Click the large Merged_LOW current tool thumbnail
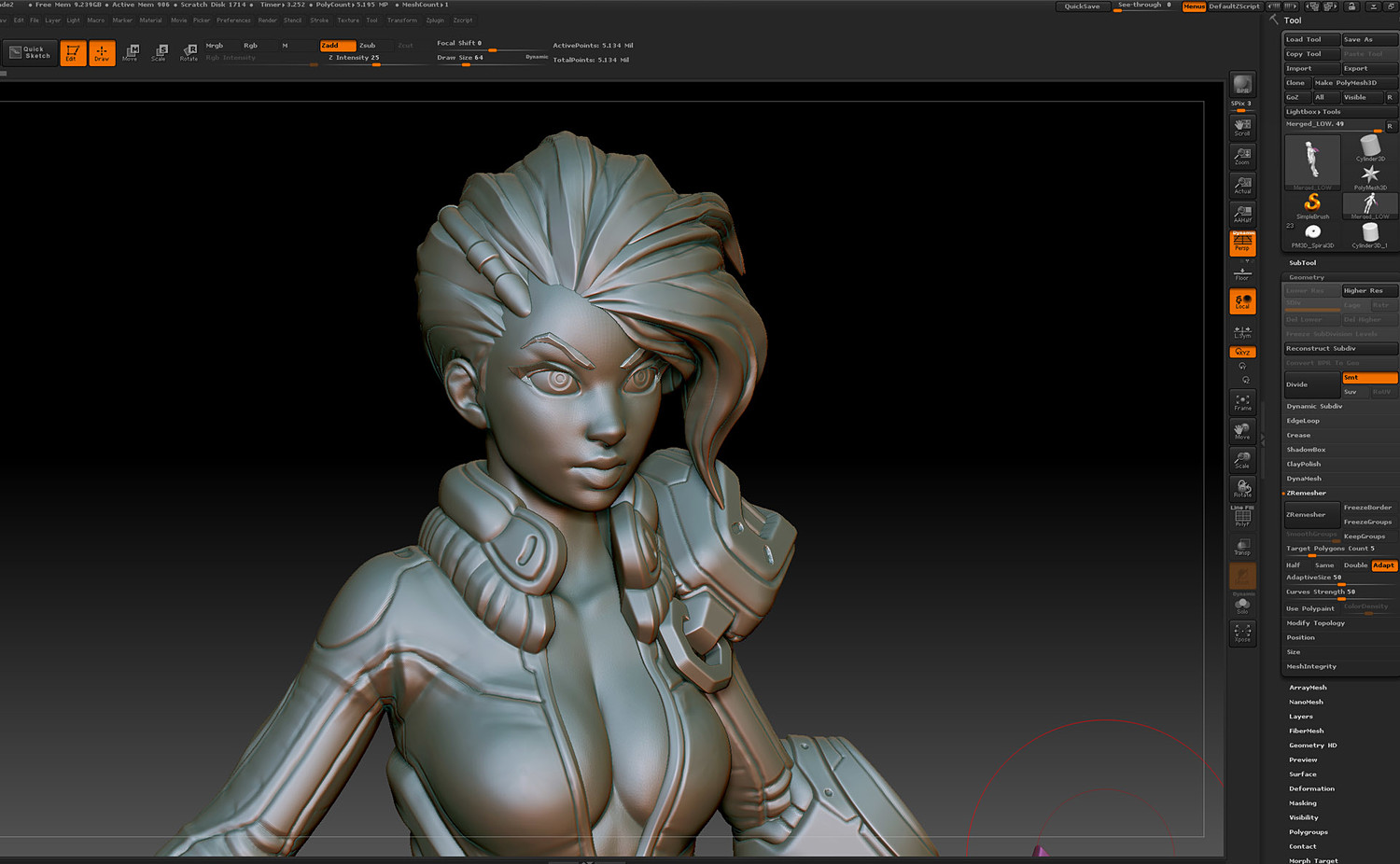This screenshot has height=864, width=1400. coord(1312,162)
